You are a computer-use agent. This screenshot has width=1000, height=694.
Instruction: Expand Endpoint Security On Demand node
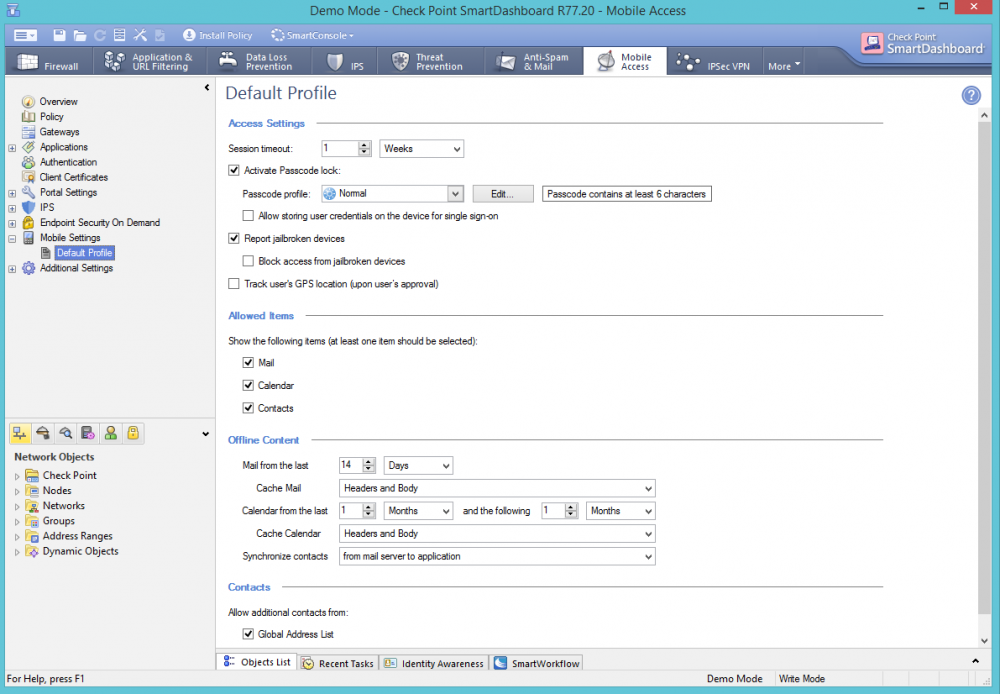click(x=12, y=223)
